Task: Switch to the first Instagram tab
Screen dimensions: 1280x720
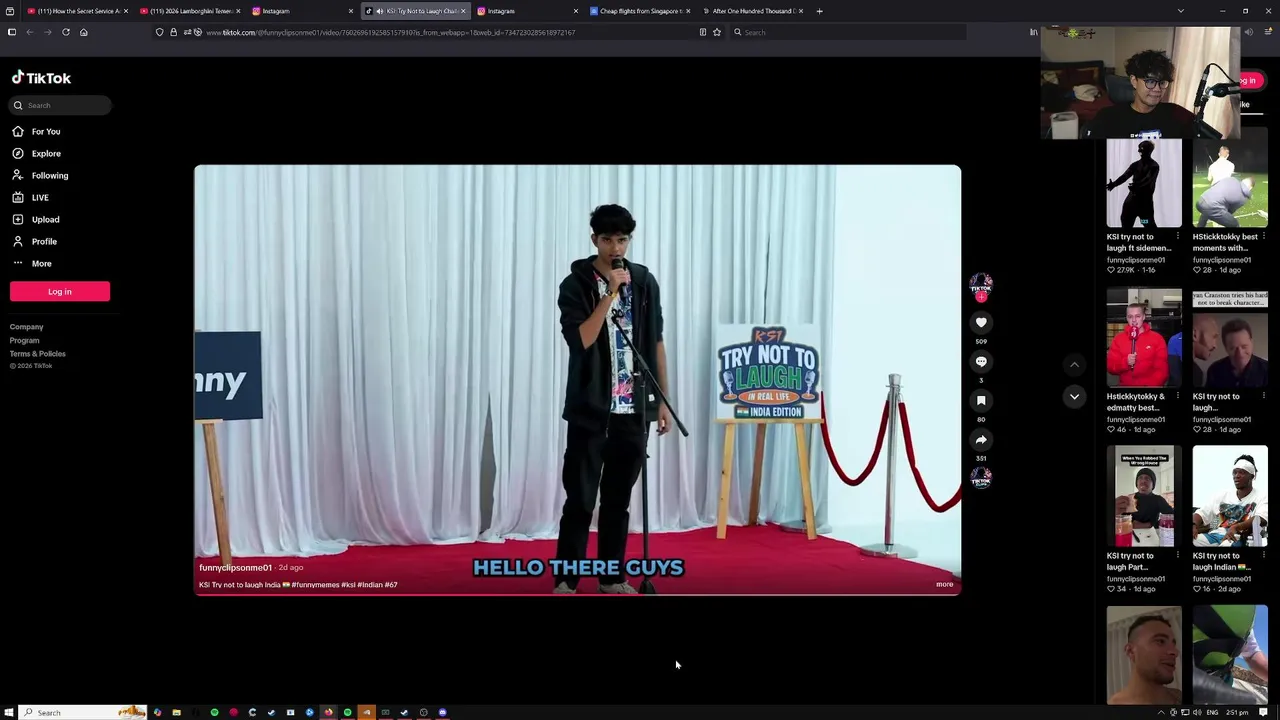Action: coord(300,11)
